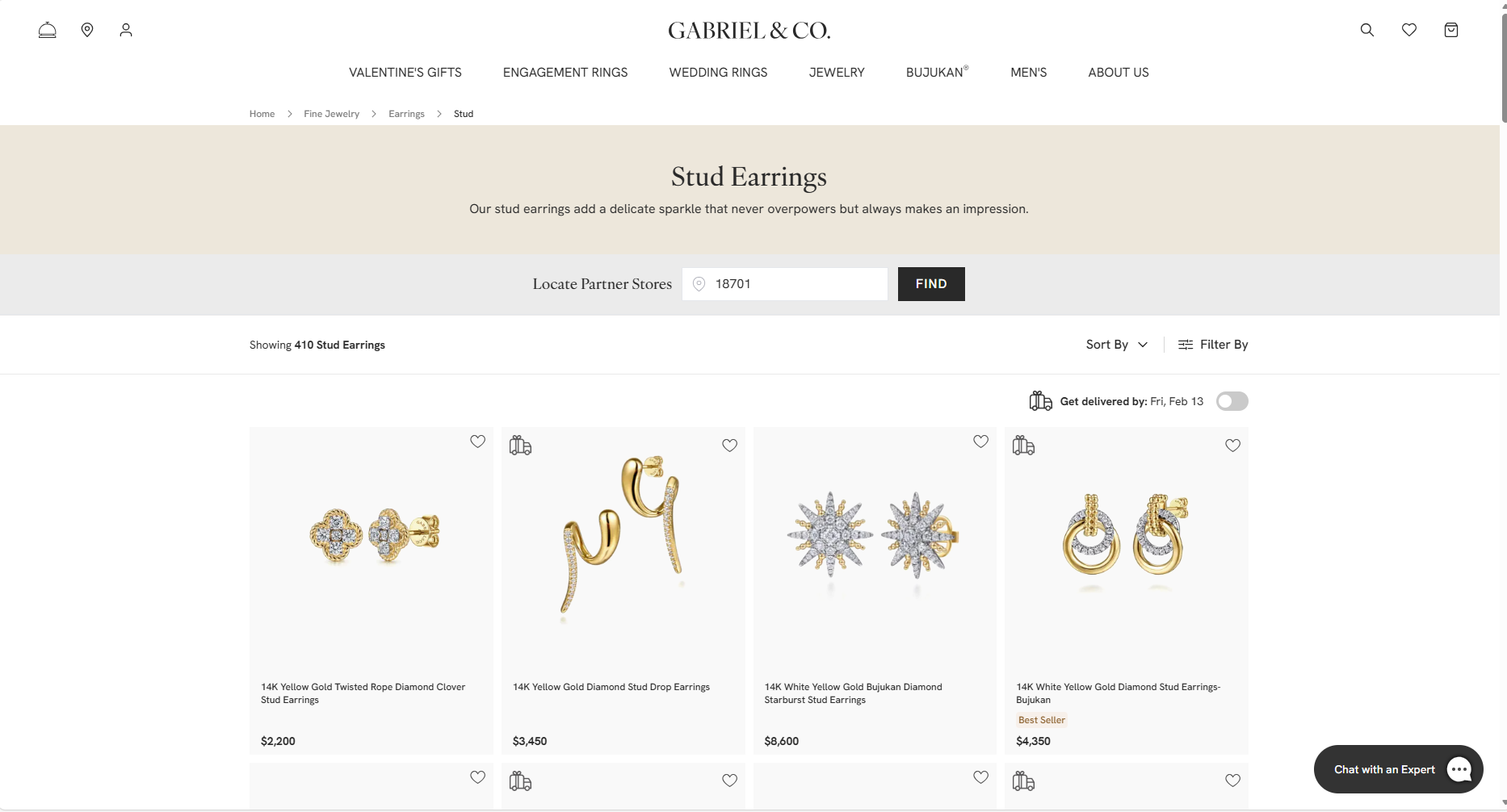Open the wishlist heart icon in the header
The image size is (1507, 812).
1409,30
